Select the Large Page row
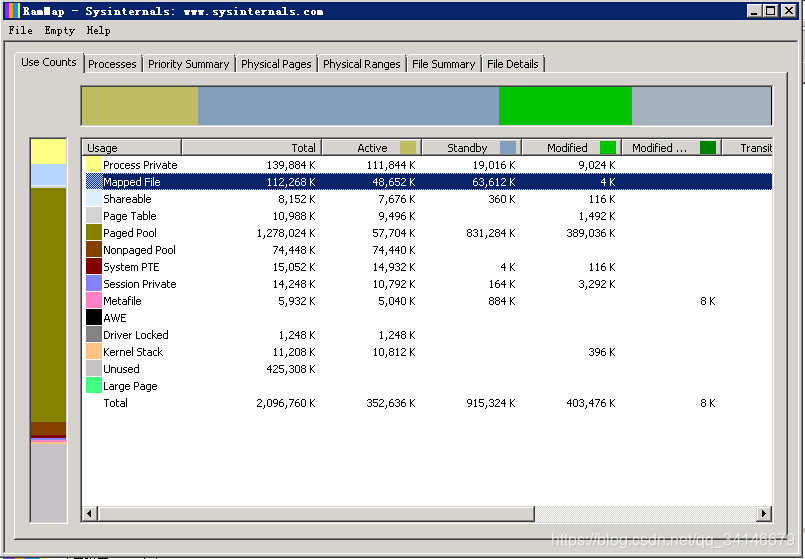This screenshot has width=805, height=559. pyautogui.click(x=427, y=385)
